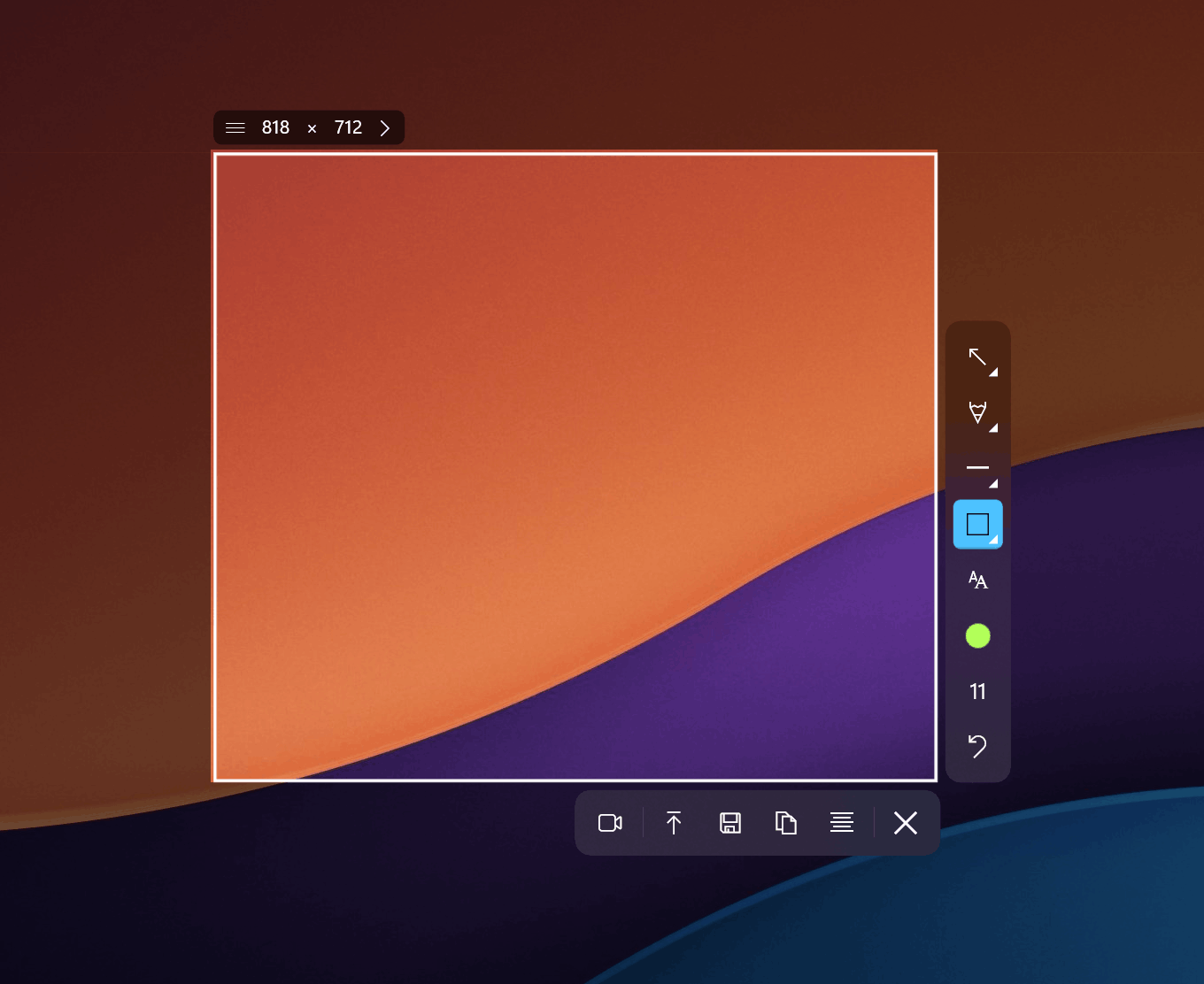1204x984 pixels.
Task: Save the screenshot to a file
Action: (x=729, y=823)
